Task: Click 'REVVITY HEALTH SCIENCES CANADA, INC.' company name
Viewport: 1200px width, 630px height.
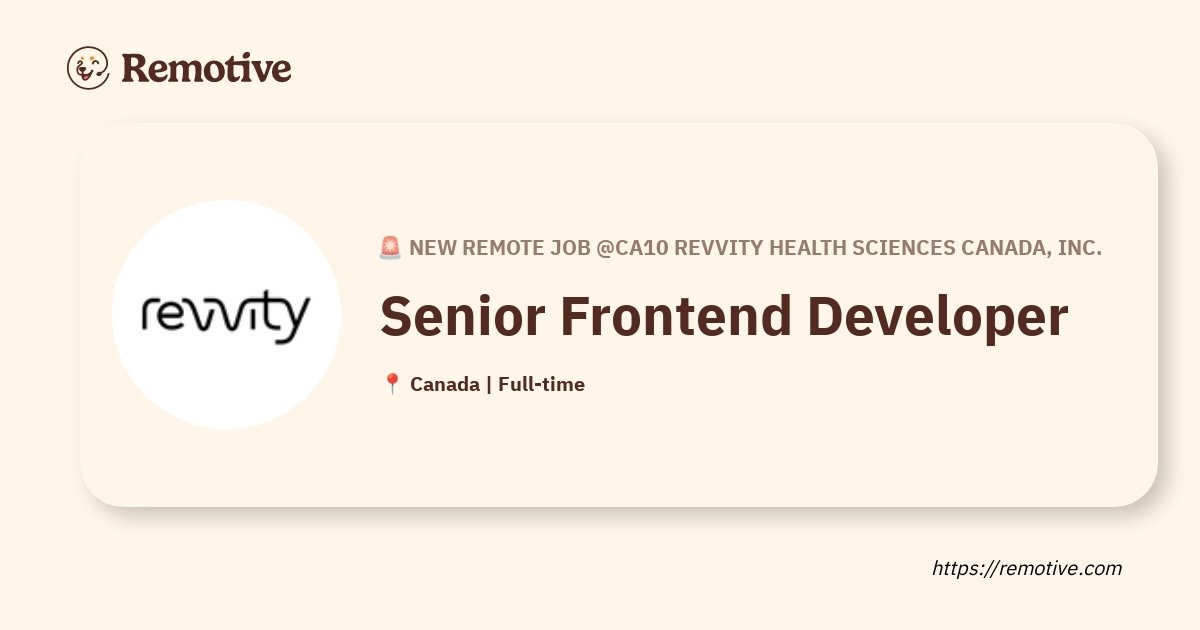Action: [888, 248]
